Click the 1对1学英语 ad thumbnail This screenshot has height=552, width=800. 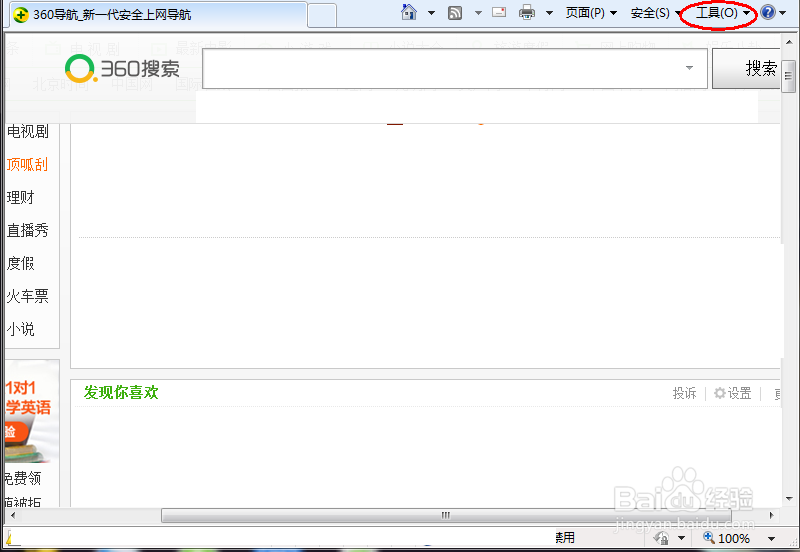pos(32,411)
